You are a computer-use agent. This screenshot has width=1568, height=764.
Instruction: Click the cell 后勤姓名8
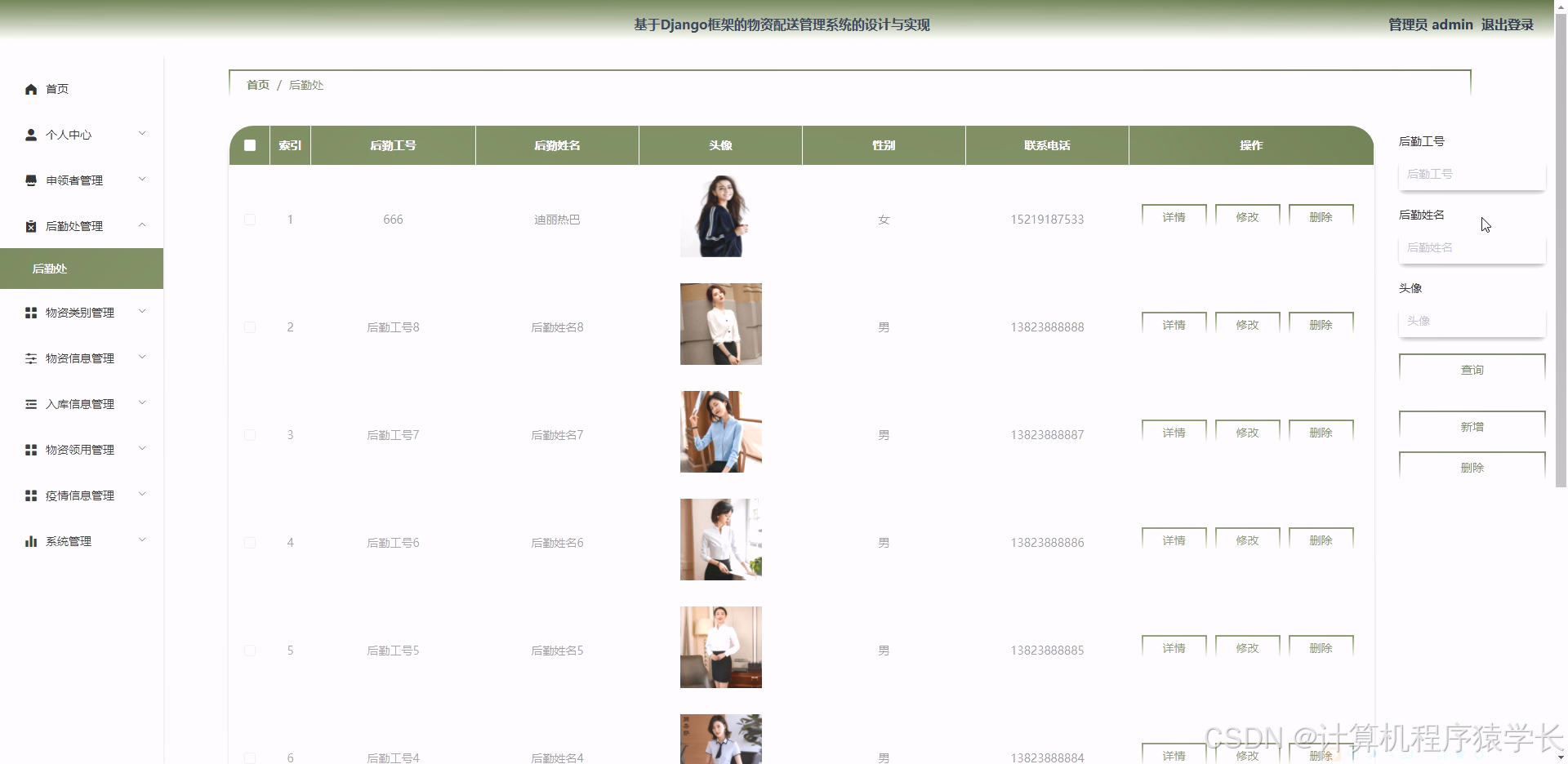pos(557,327)
